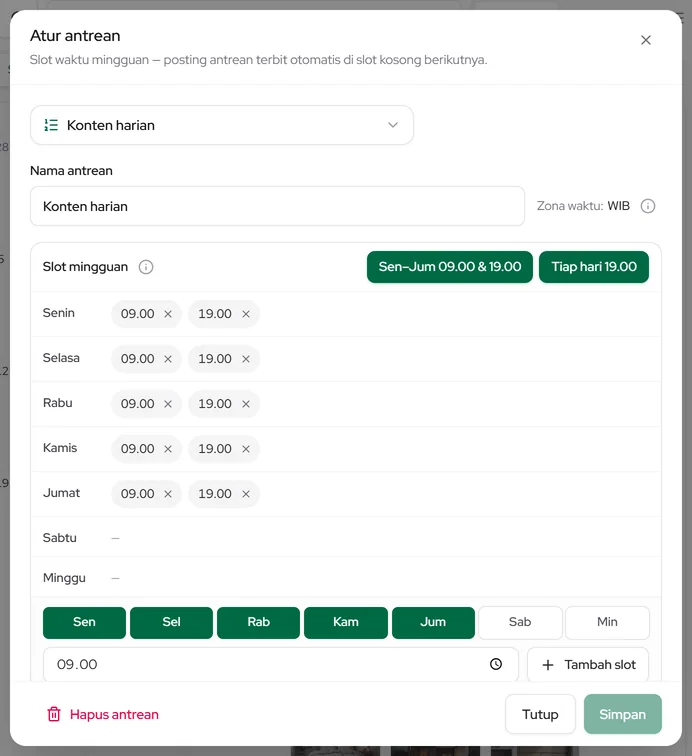
Task: Click the Nama antrean text field
Action: point(277,206)
